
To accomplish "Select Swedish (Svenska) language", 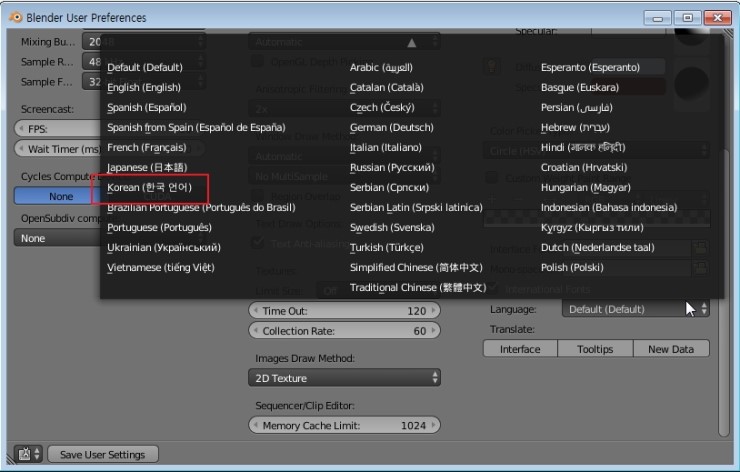I will [392, 228].
